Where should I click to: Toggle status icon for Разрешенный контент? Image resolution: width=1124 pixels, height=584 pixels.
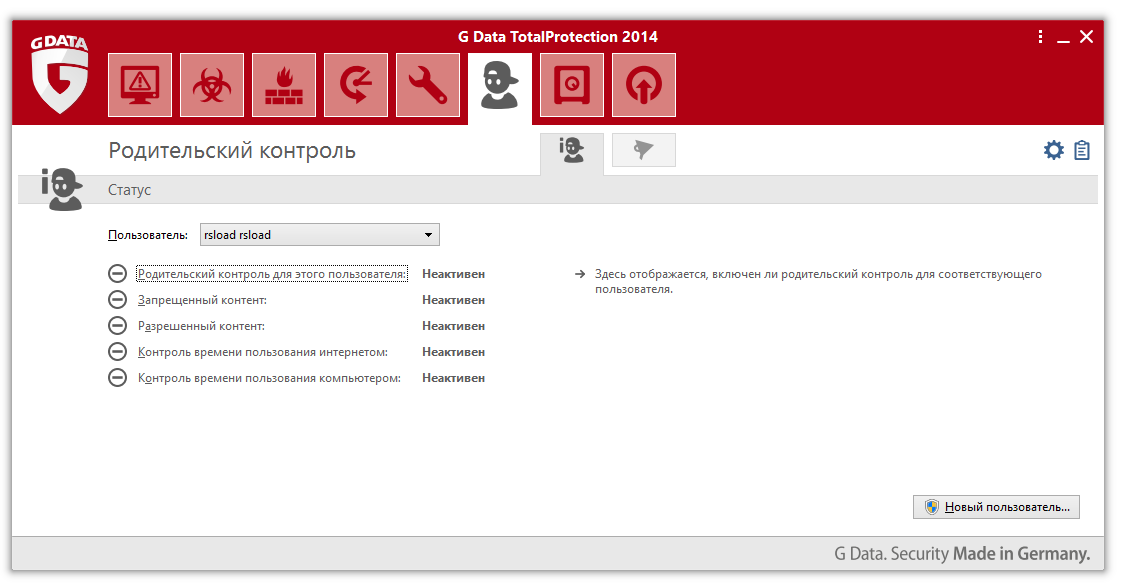[118, 325]
